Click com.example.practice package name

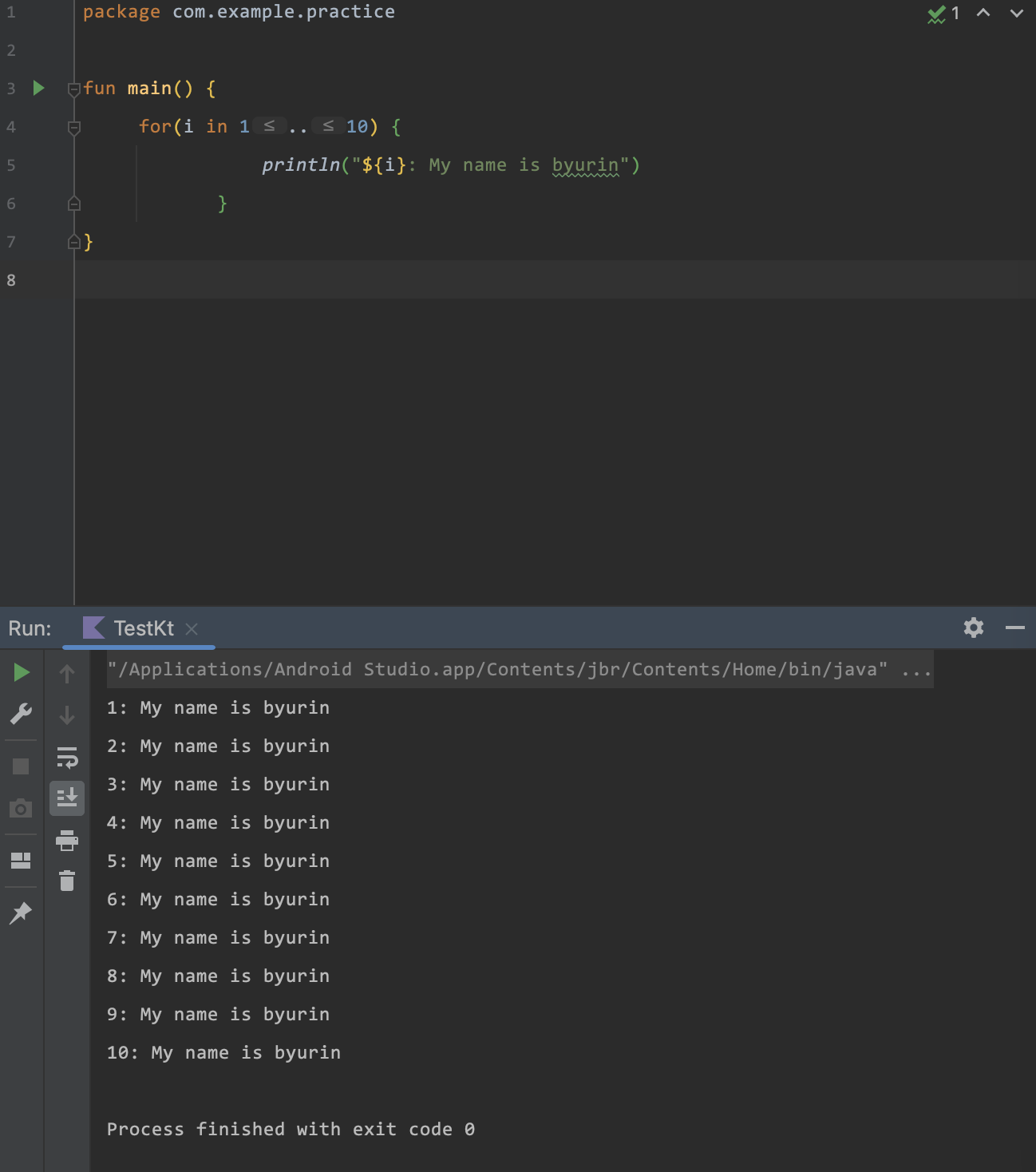coord(283,12)
